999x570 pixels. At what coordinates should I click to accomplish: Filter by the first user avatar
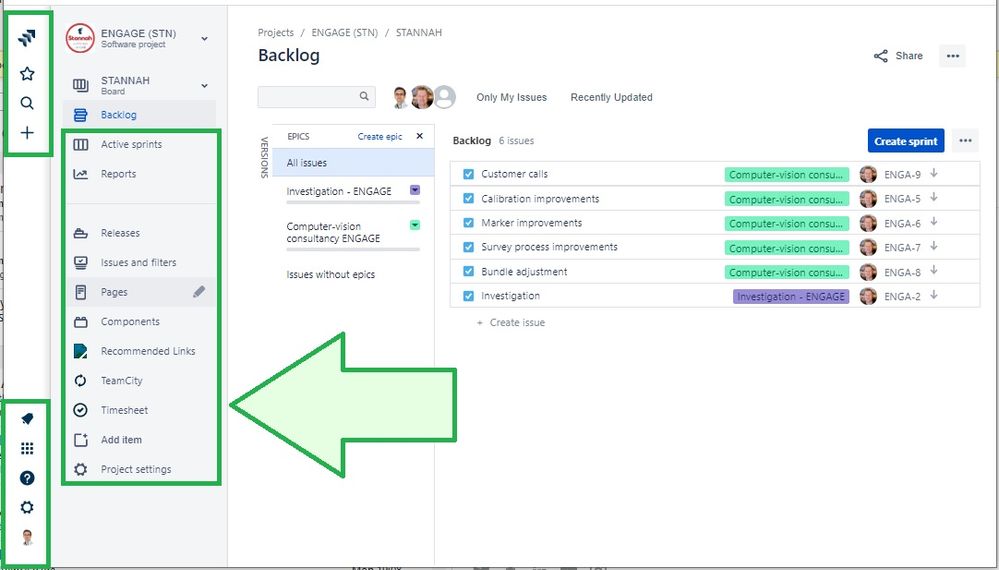point(400,97)
